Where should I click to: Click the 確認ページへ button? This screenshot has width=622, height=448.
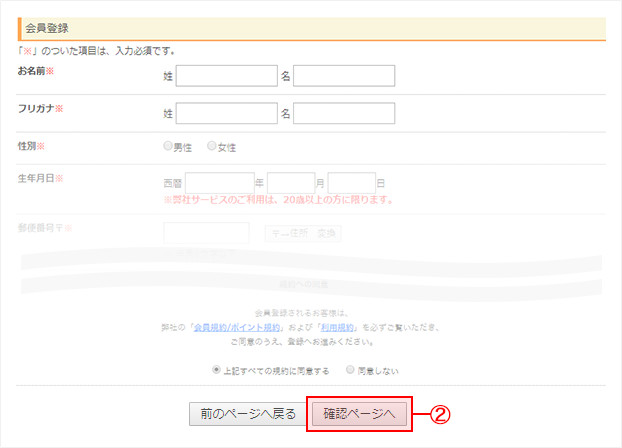click(x=359, y=414)
